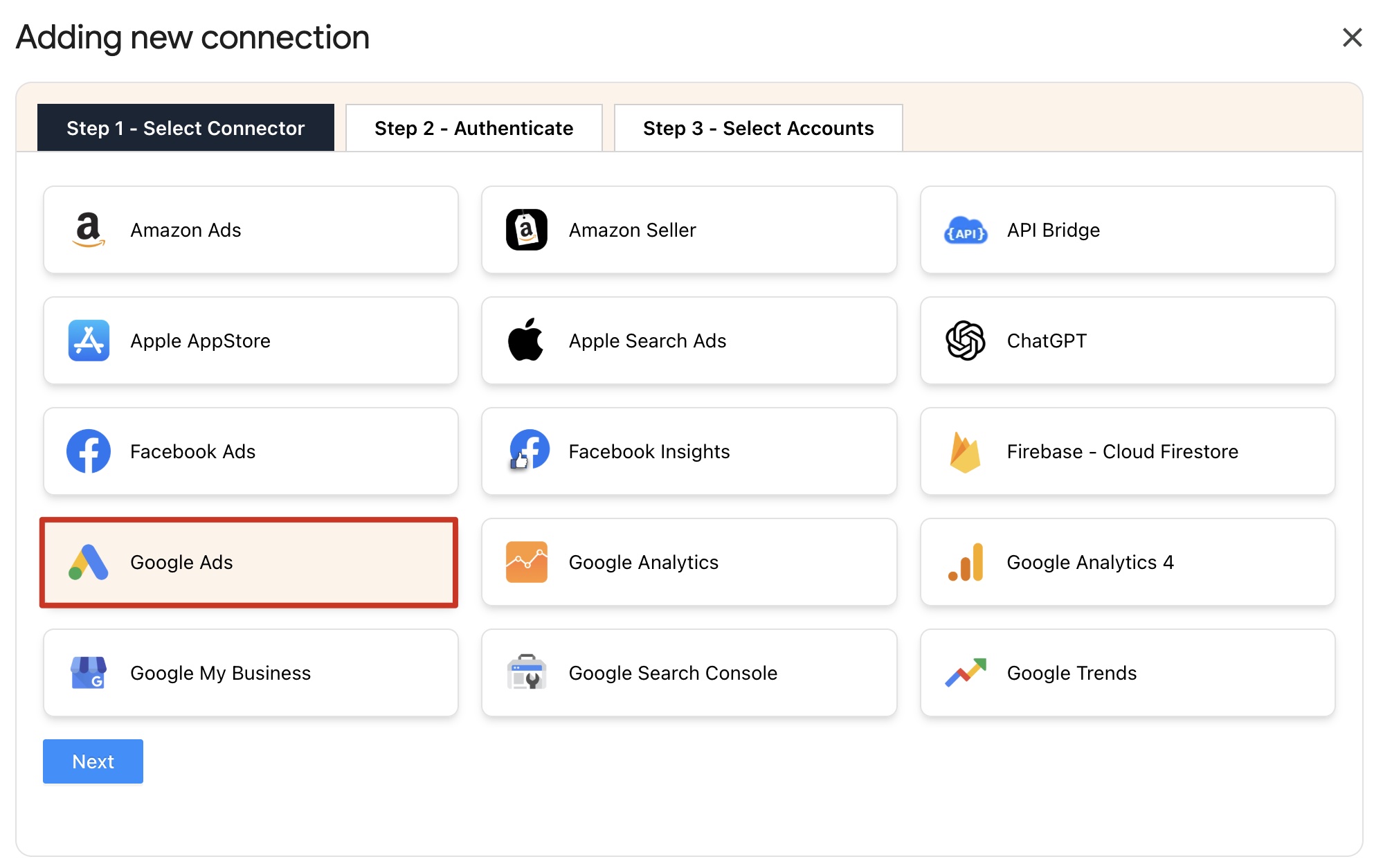The image size is (1383, 868).
Task: Click the Amazon Seller shopping bag icon
Action: 527,230
